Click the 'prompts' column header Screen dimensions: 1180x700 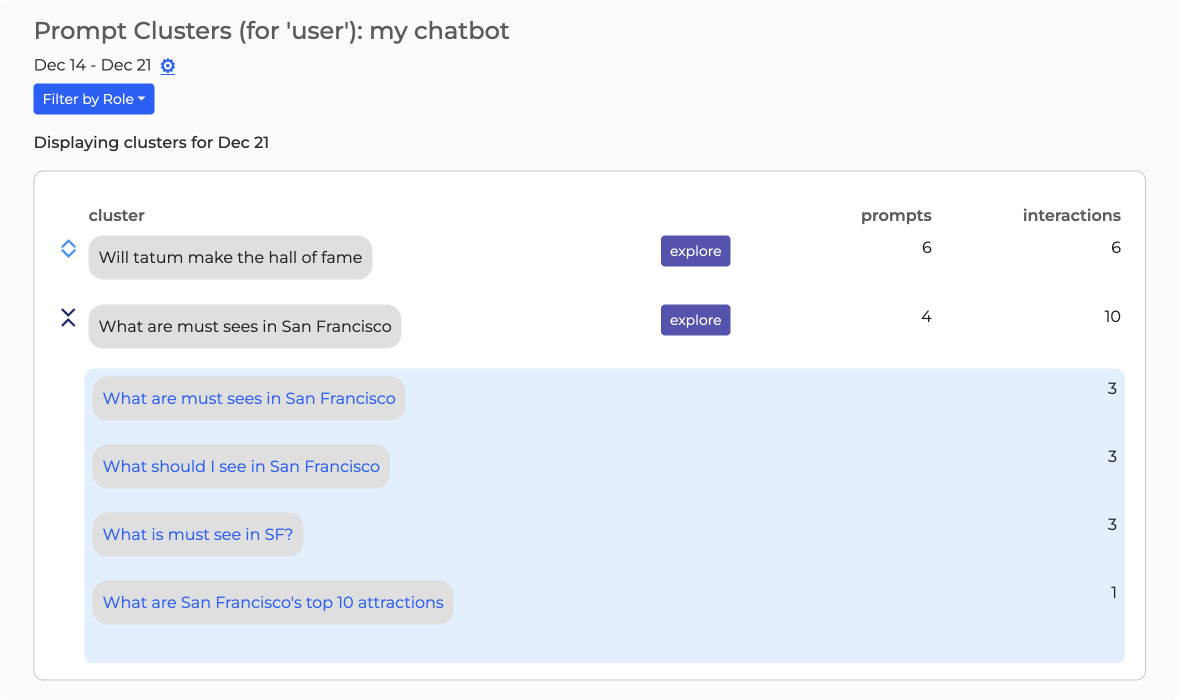click(896, 215)
